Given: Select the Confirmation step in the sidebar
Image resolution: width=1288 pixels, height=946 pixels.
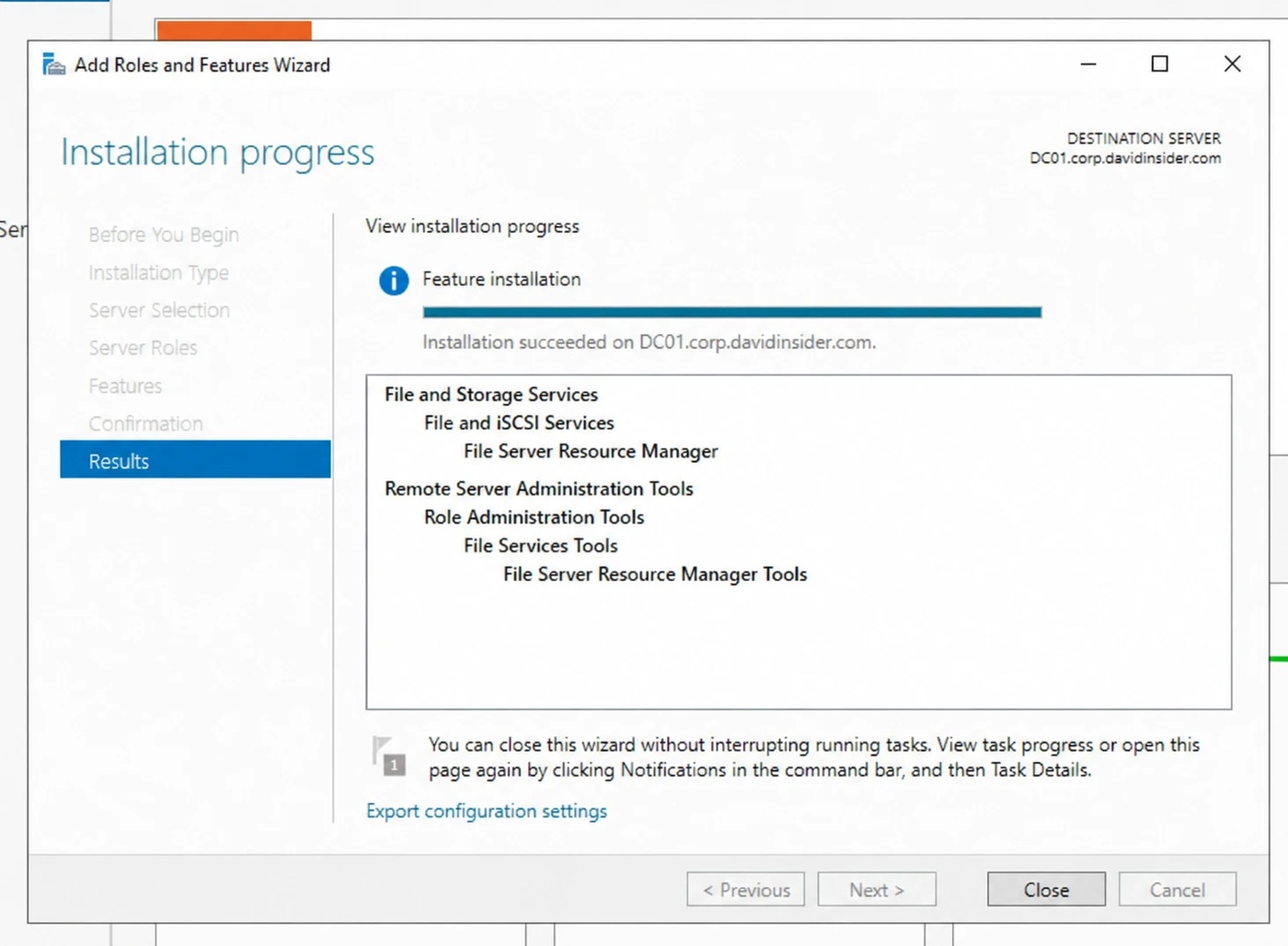Looking at the screenshot, I should point(145,423).
